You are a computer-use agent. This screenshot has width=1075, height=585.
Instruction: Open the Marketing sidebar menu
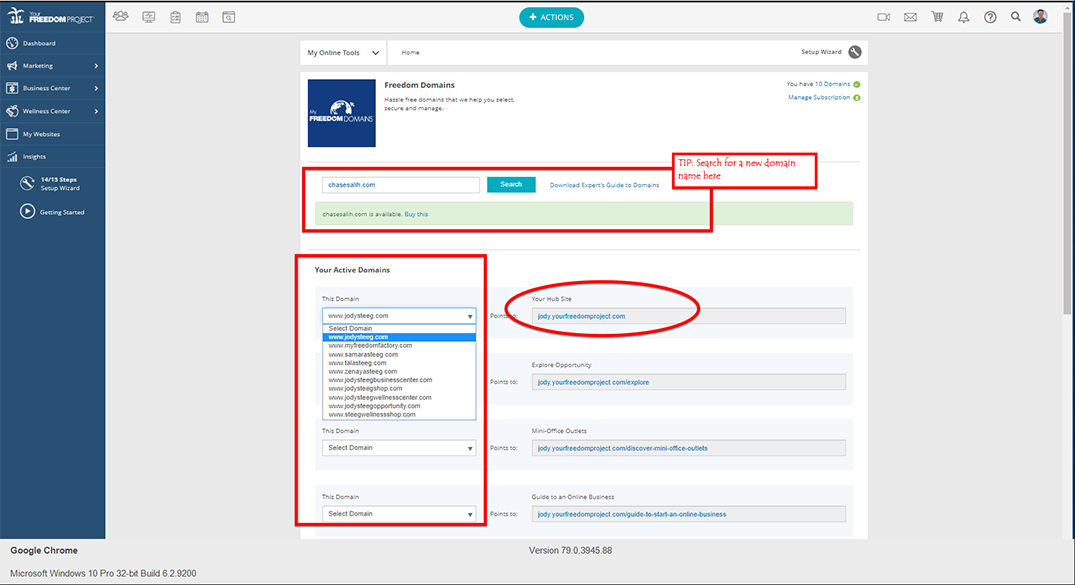coord(53,66)
